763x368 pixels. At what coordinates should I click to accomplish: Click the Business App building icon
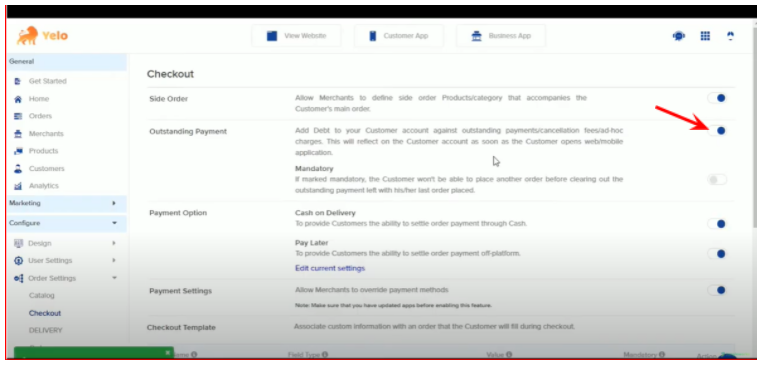[477, 36]
